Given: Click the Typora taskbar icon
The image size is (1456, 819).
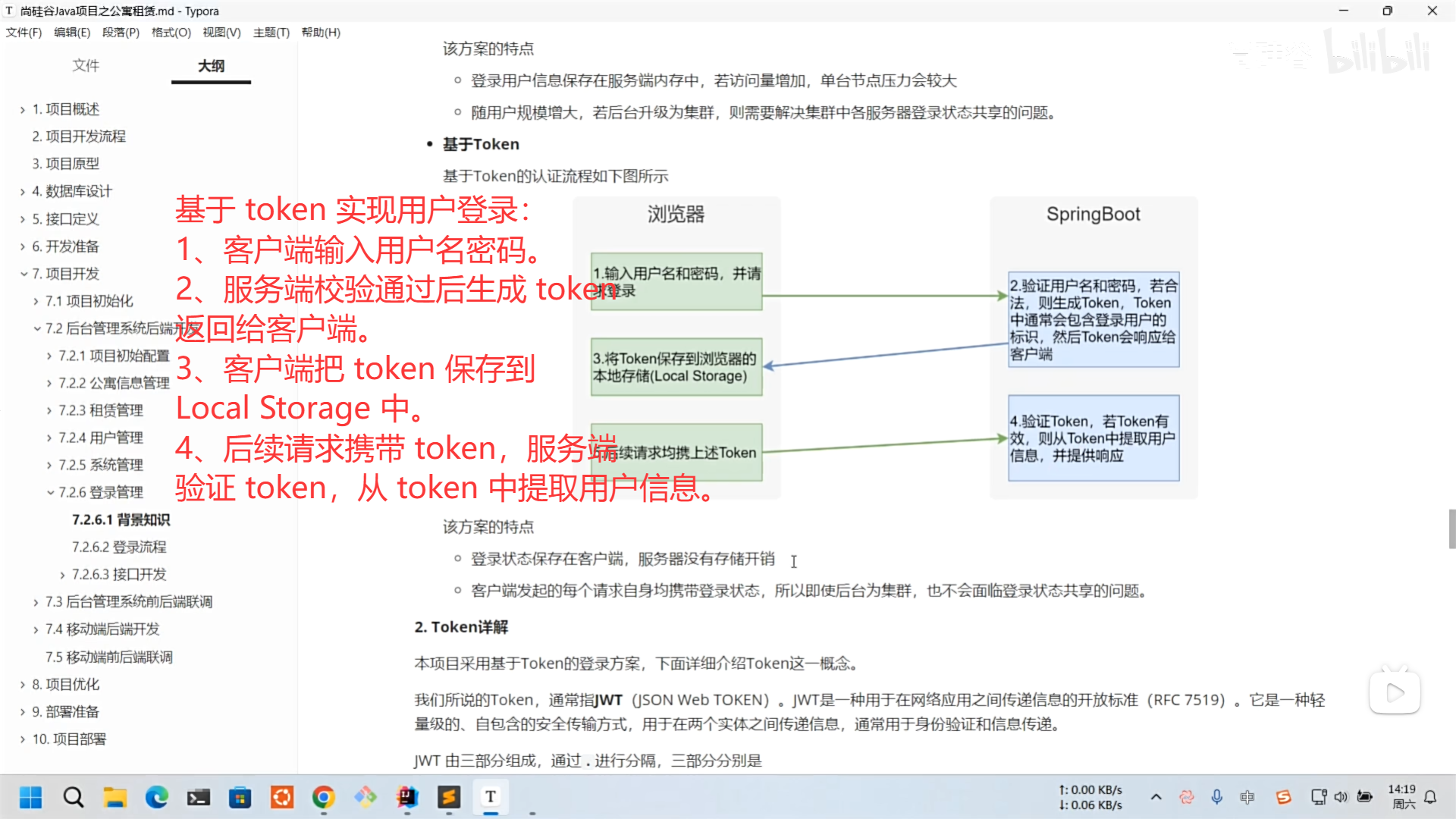Looking at the screenshot, I should pyautogui.click(x=491, y=797).
